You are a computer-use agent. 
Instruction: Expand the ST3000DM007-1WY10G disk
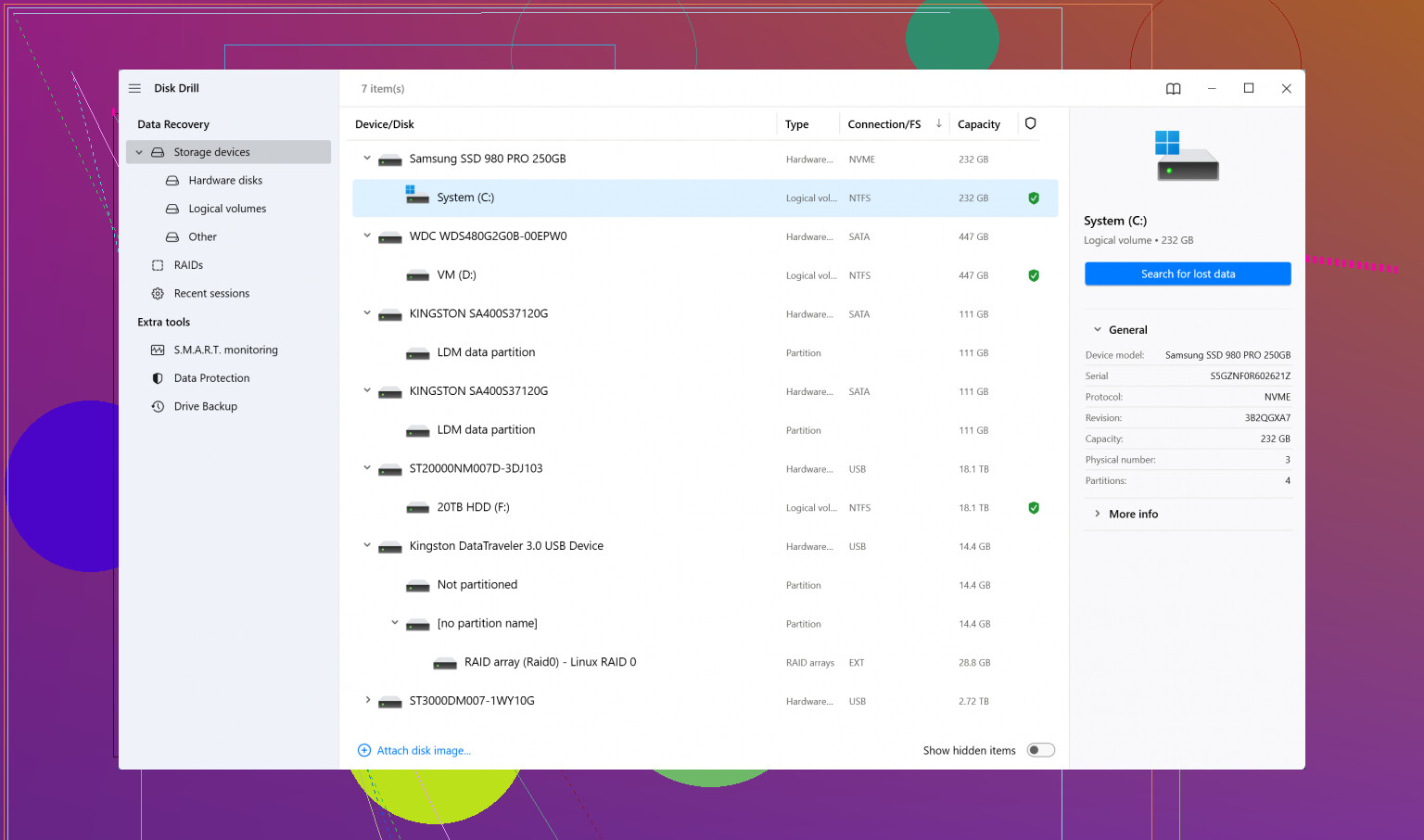(x=367, y=700)
